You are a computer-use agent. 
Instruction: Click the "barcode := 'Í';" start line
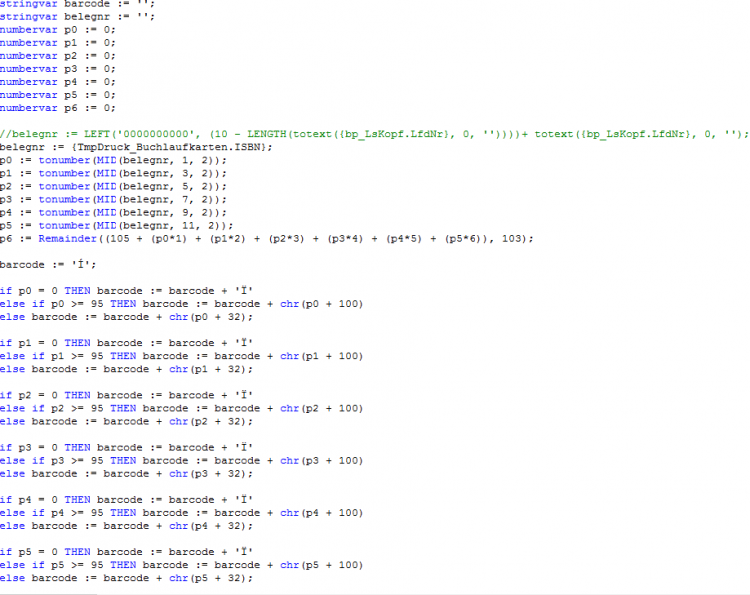pos(48,264)
